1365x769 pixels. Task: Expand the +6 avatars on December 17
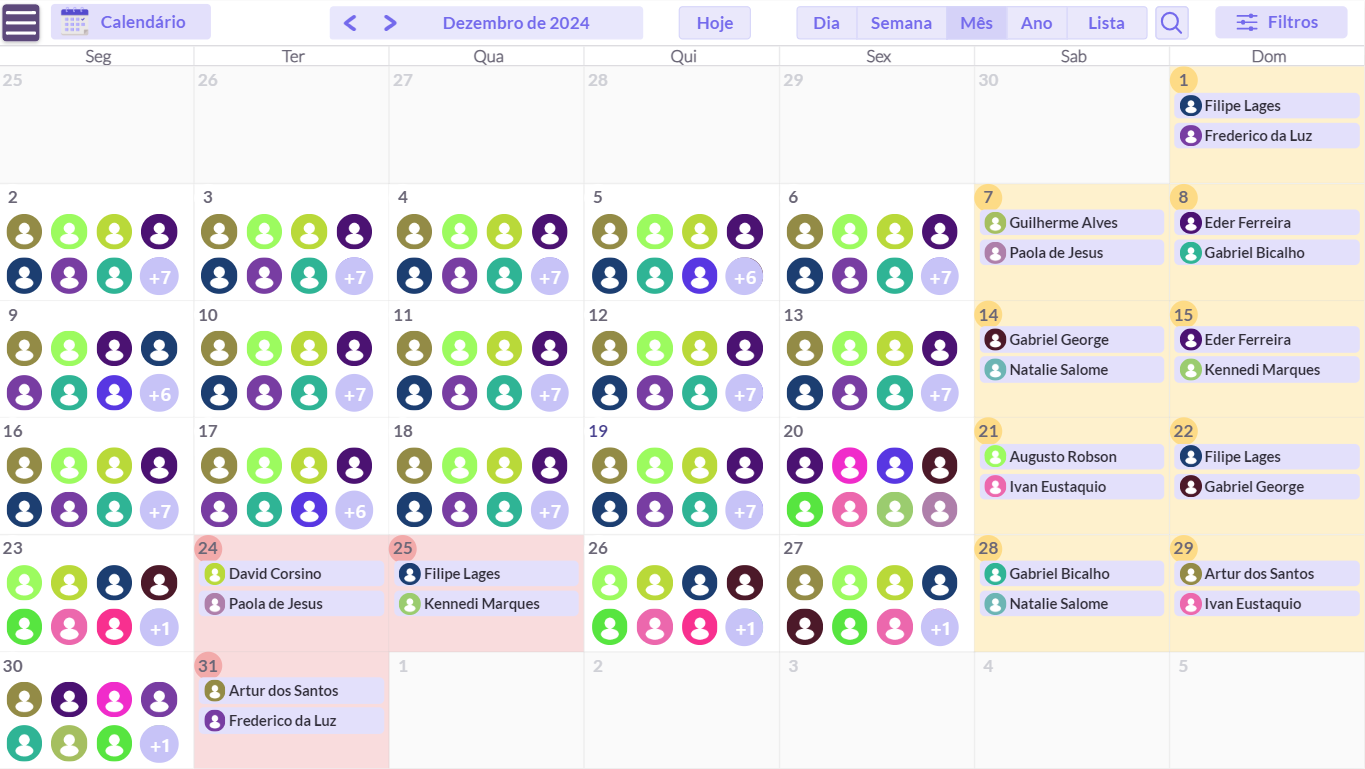[x=355, y=511]
